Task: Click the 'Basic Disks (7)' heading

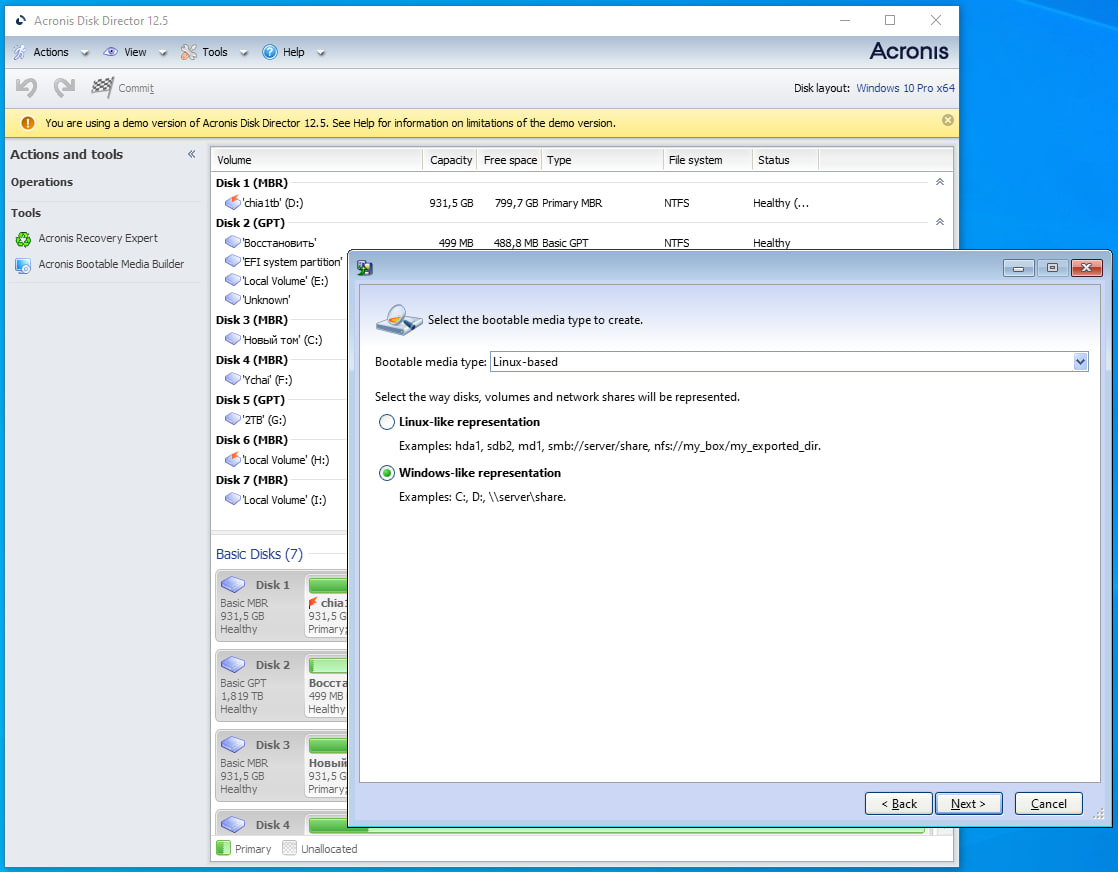Action: point(259,554)
